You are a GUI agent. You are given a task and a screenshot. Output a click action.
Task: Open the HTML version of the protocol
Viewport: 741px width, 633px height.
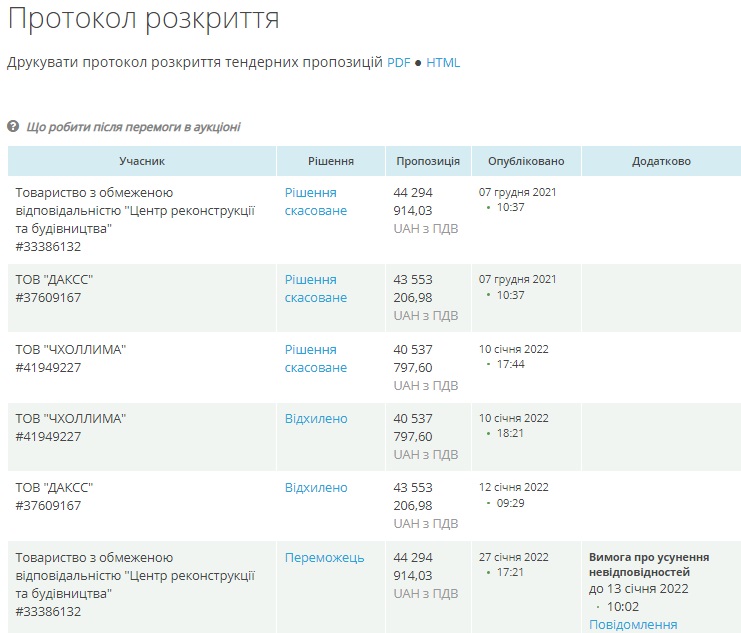pyautogui.click(x=443, y=62)
